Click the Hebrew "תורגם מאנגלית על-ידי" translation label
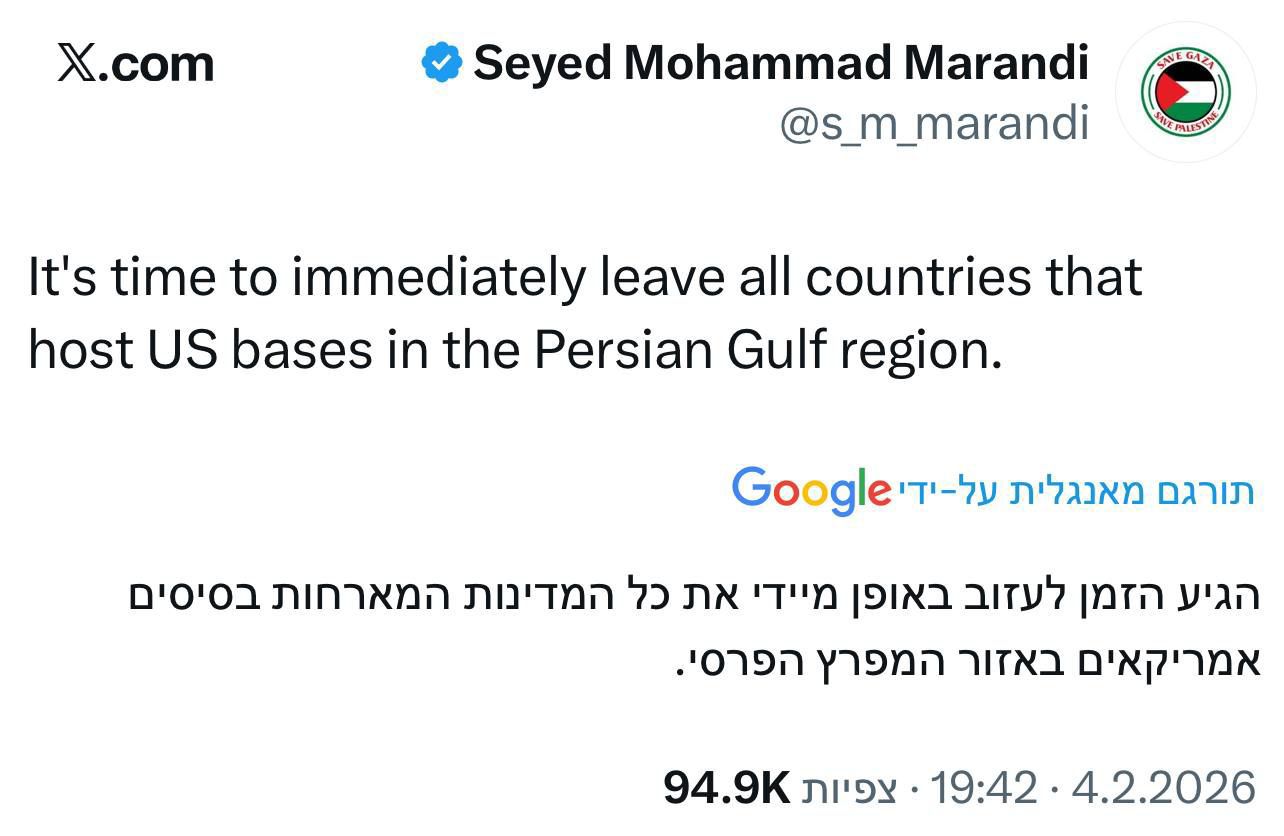The image size is (1284, 836). 1076,491
